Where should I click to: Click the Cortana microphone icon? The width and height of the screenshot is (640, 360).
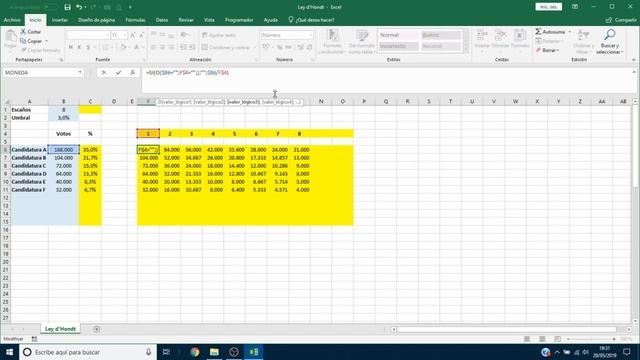[148, 352]
